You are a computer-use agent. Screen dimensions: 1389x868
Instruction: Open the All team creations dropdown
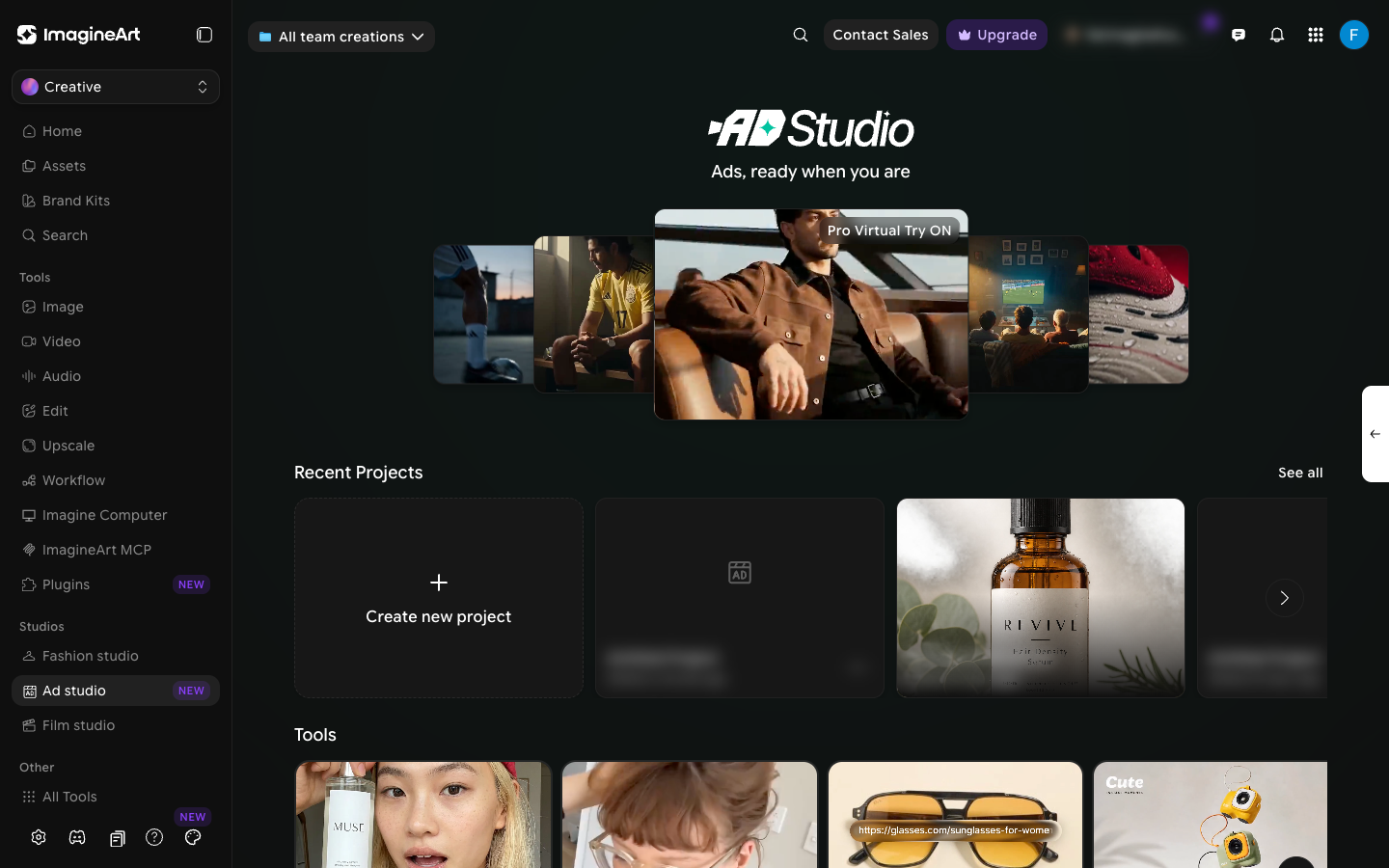coord(341,37)
